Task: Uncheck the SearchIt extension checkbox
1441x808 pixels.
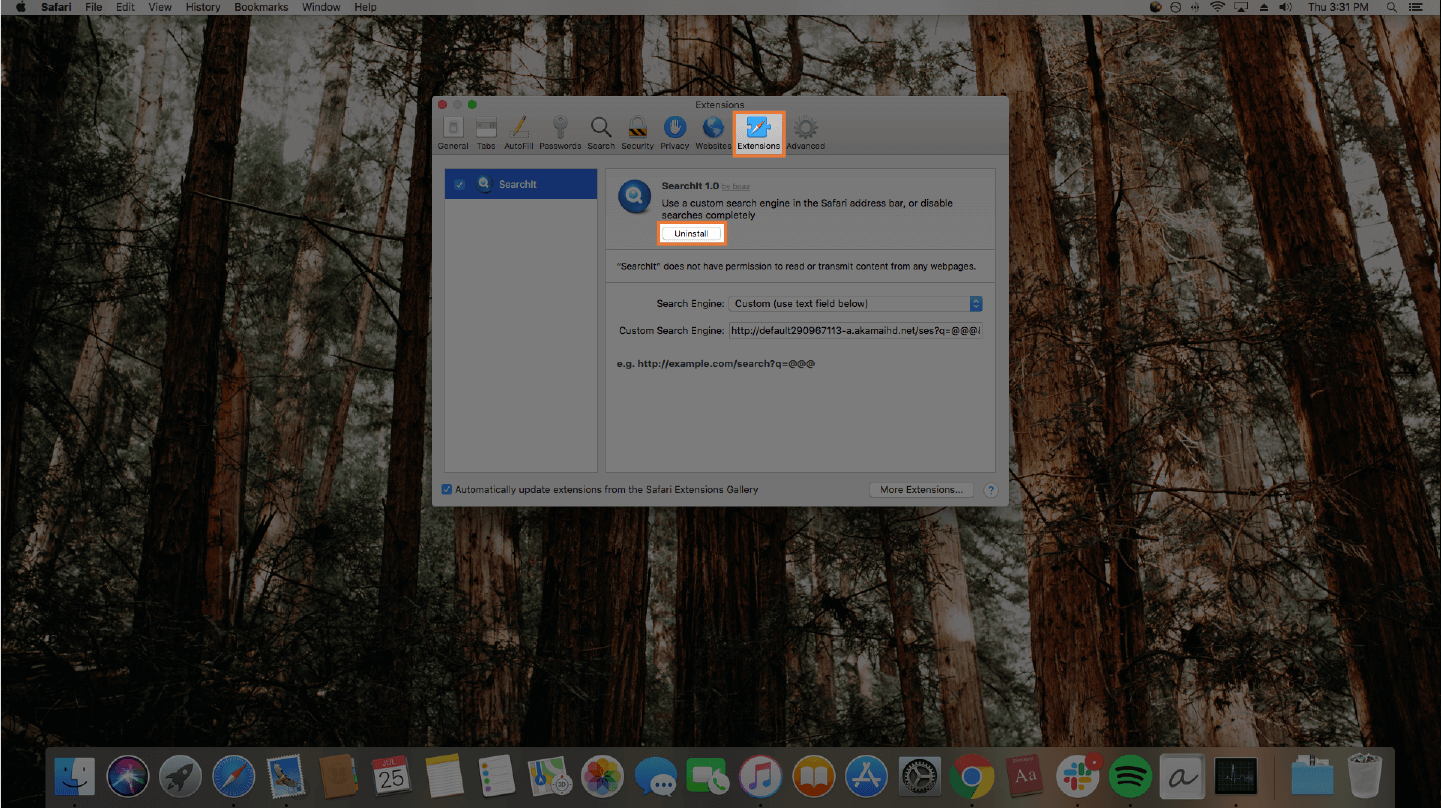Action: [x=459, y=184]
